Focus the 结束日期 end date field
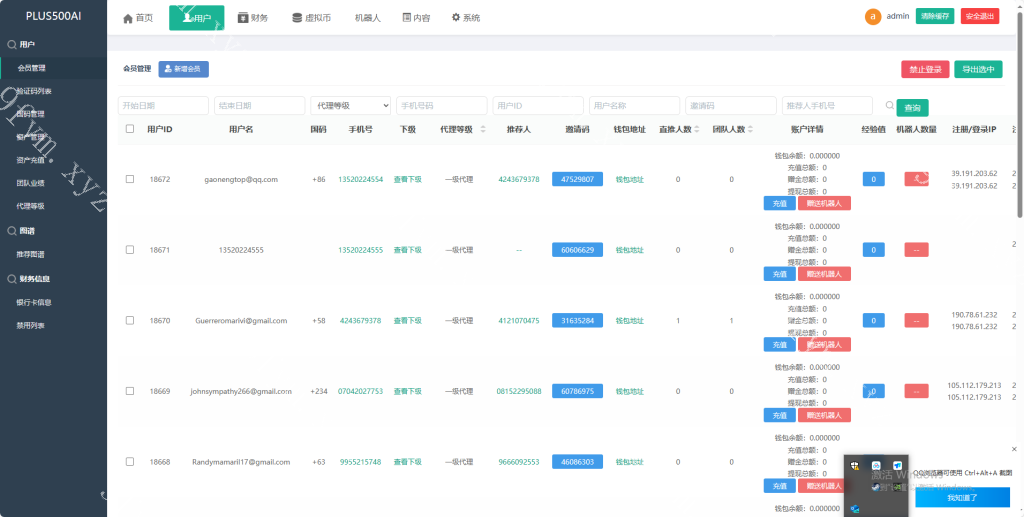Screen dimensions: 1024x517 click(x=260, y=105)
